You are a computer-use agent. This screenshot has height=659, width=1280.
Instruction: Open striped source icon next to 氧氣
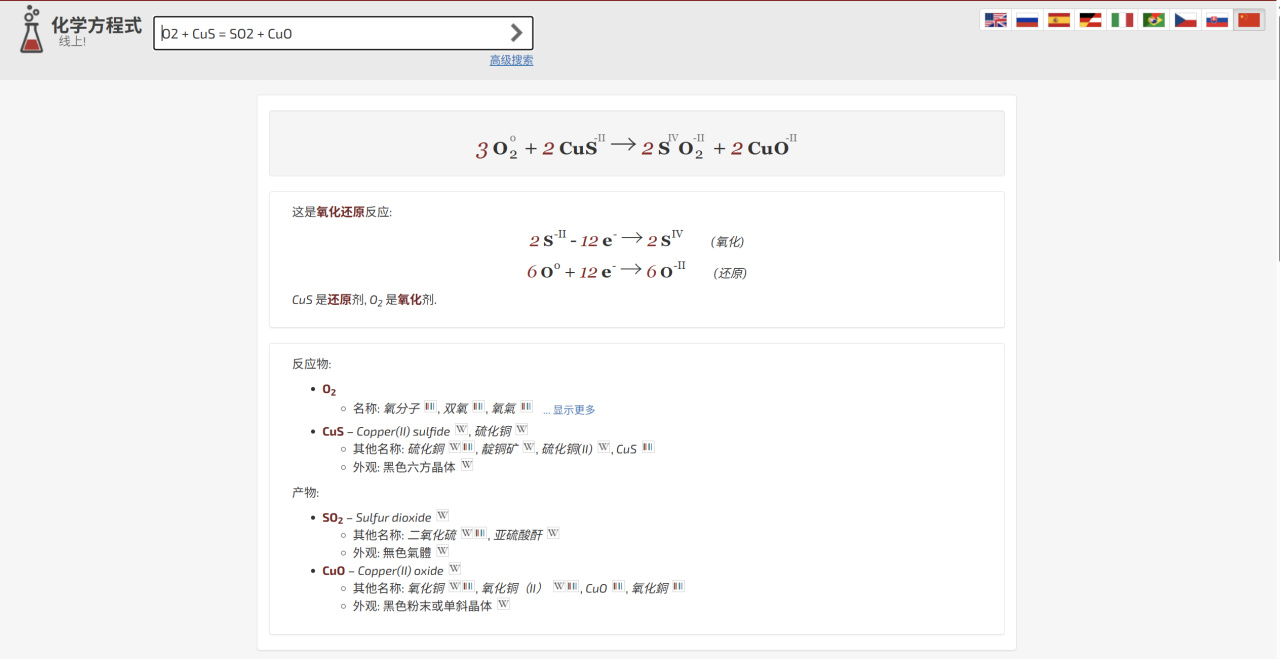(526, 407)
